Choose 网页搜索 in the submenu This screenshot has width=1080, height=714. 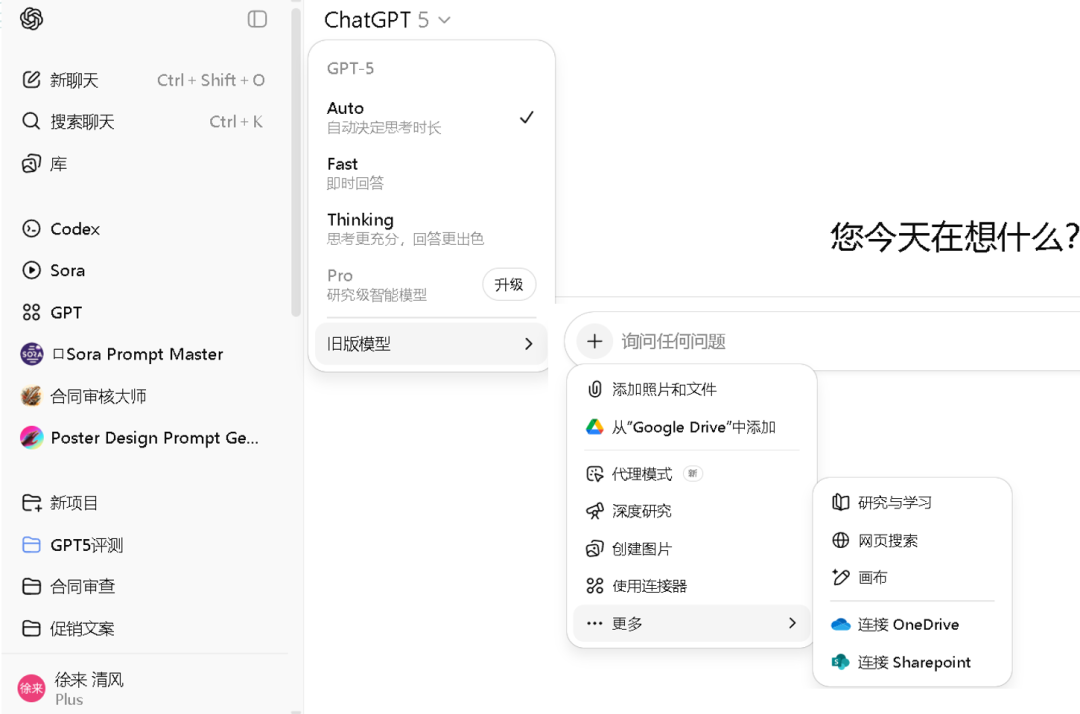(887, 540)
